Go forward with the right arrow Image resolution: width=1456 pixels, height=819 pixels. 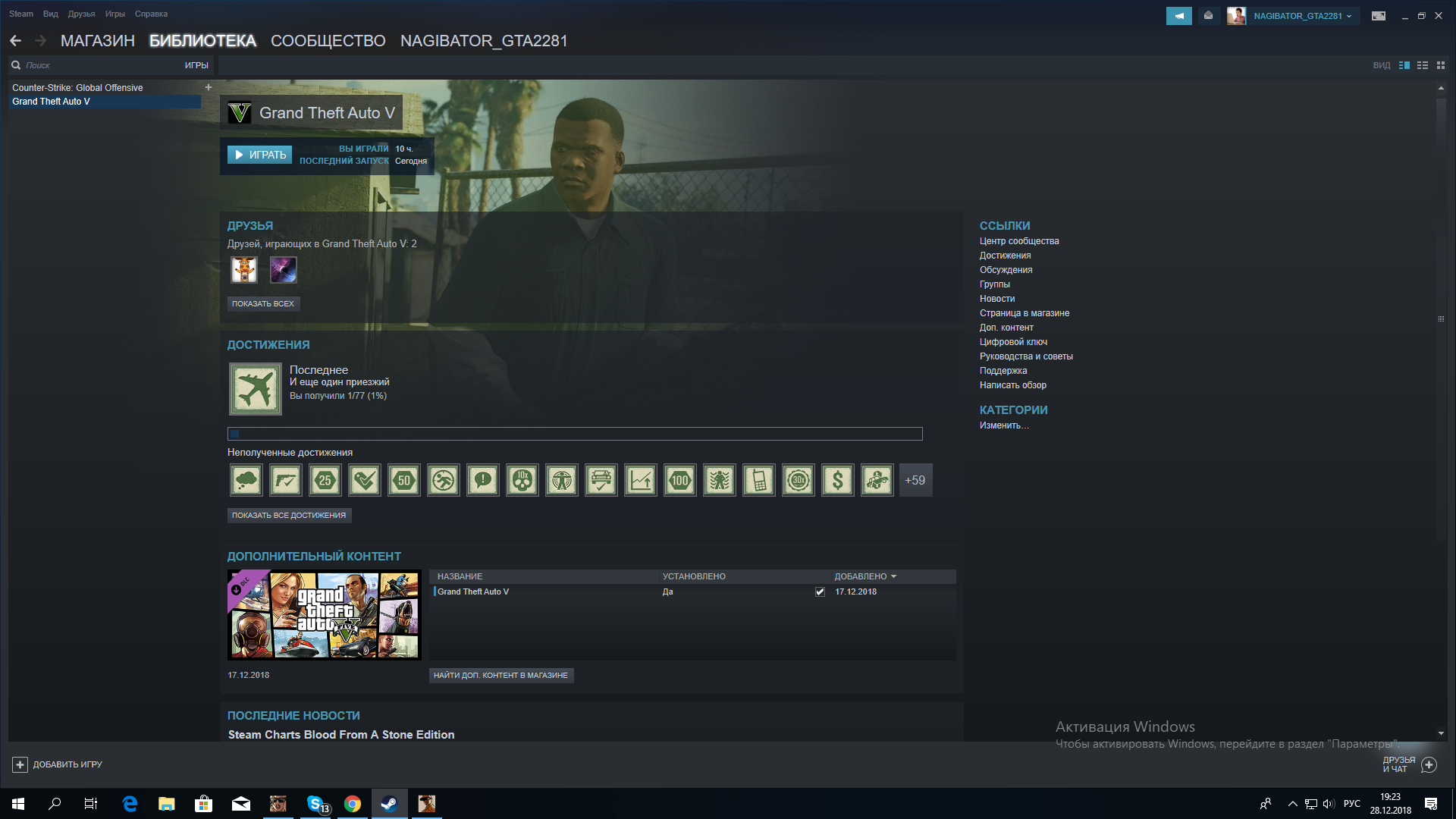(40, 41)
